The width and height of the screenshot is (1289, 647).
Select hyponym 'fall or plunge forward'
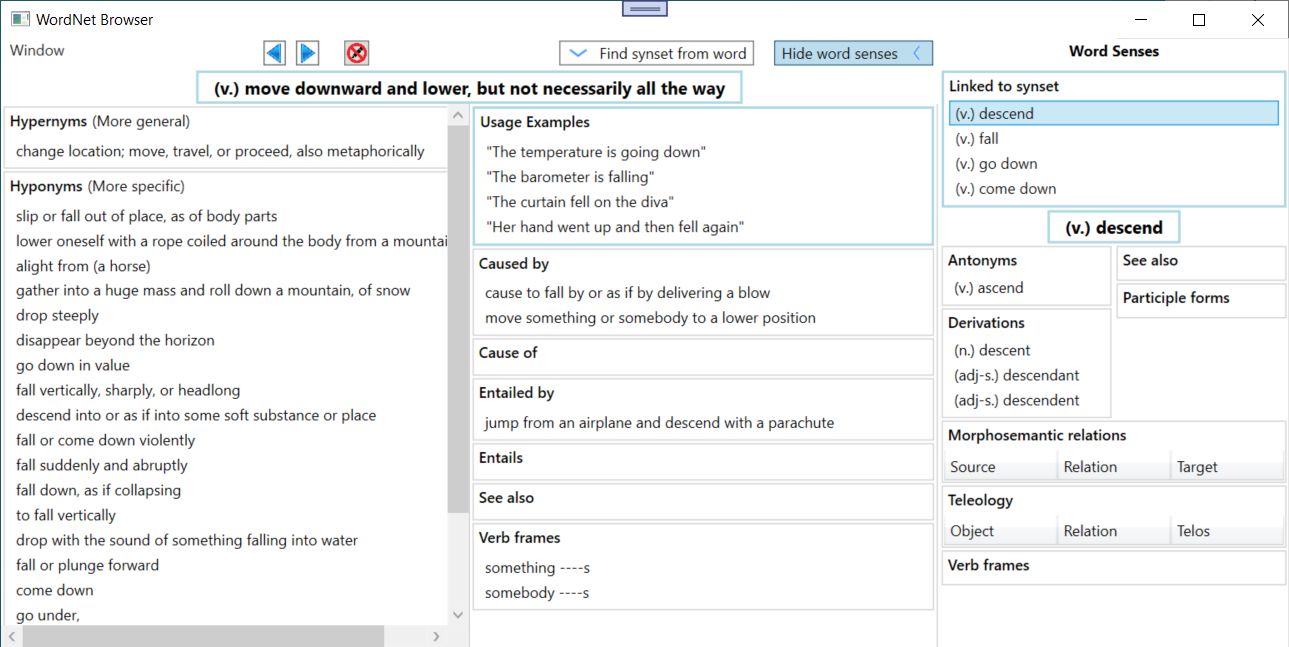click(x=87, y=566)
